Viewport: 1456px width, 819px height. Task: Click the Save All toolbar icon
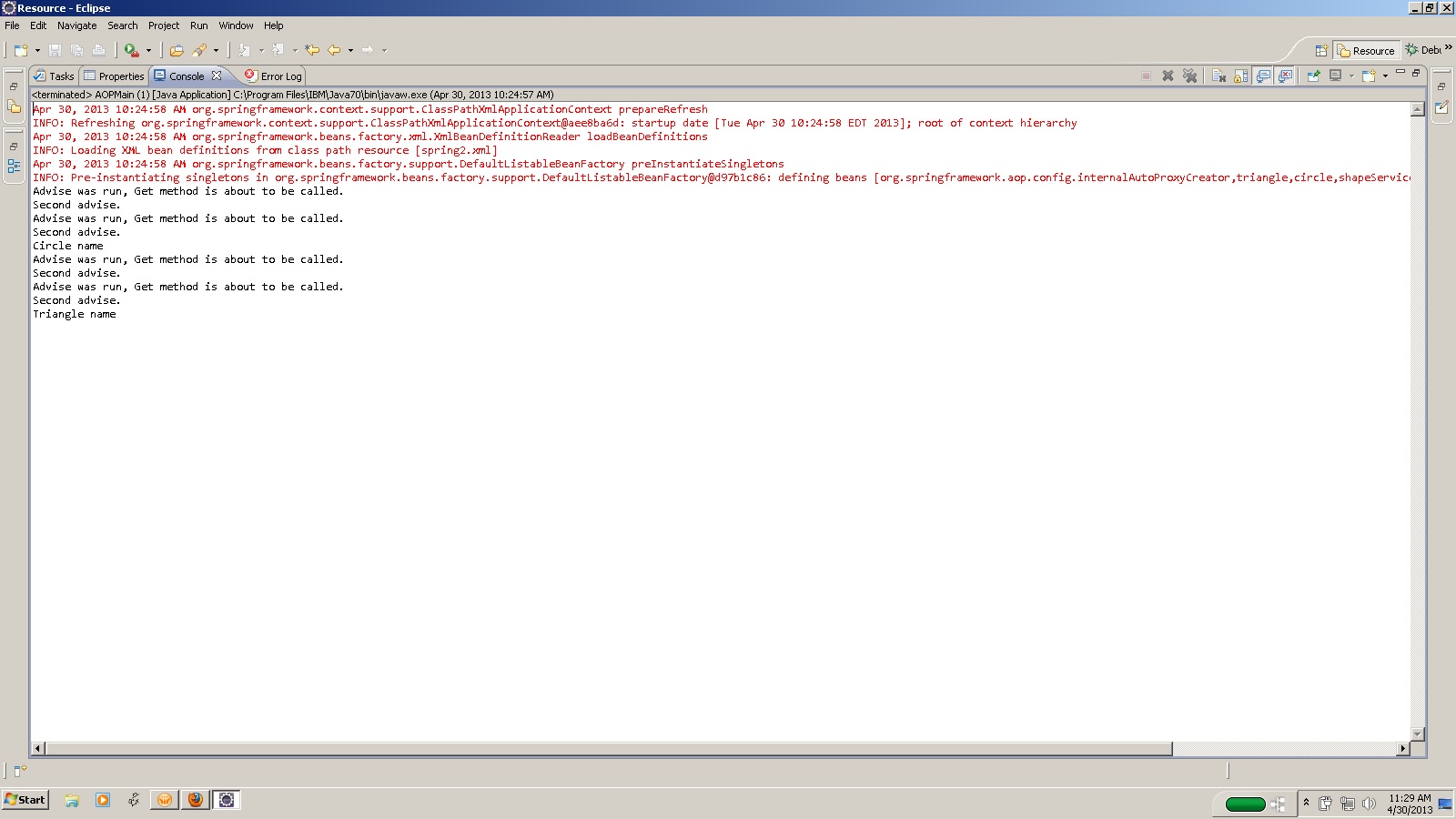(x=76, y=50)
